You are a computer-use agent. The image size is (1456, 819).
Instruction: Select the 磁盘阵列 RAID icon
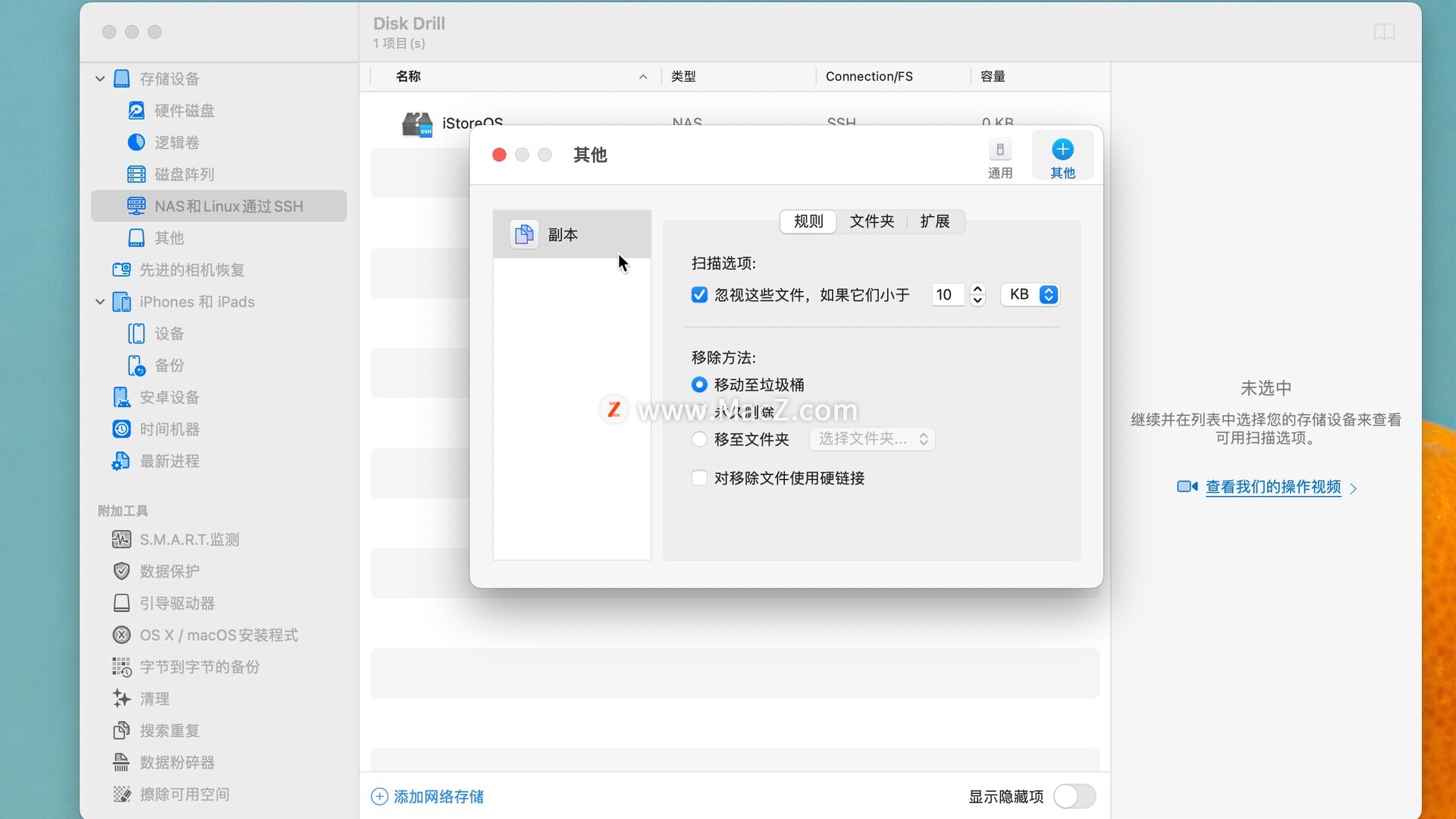coord(136,174)
